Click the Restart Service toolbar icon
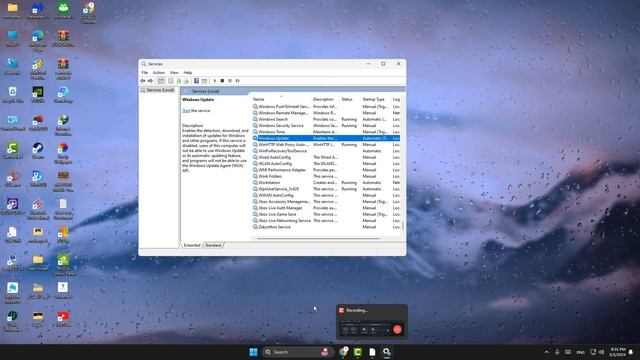The image size is (640, 360). (238, 81)
